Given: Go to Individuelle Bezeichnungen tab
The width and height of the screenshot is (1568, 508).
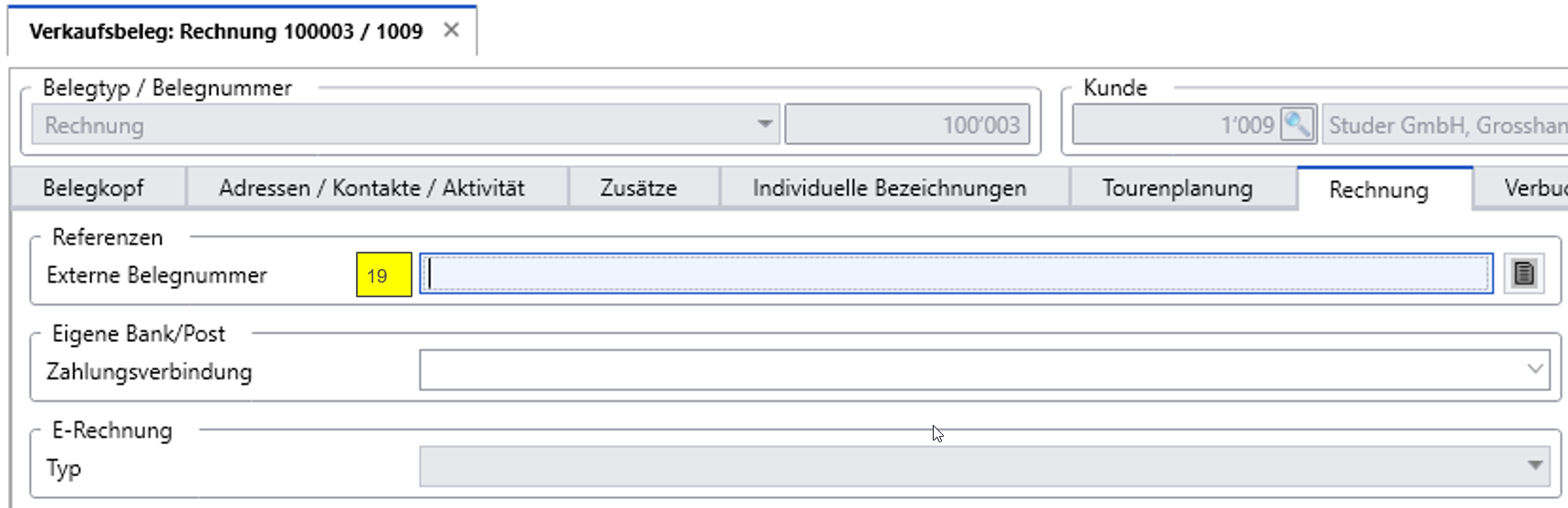Looking at the screenshot, I should pos(889,189).
